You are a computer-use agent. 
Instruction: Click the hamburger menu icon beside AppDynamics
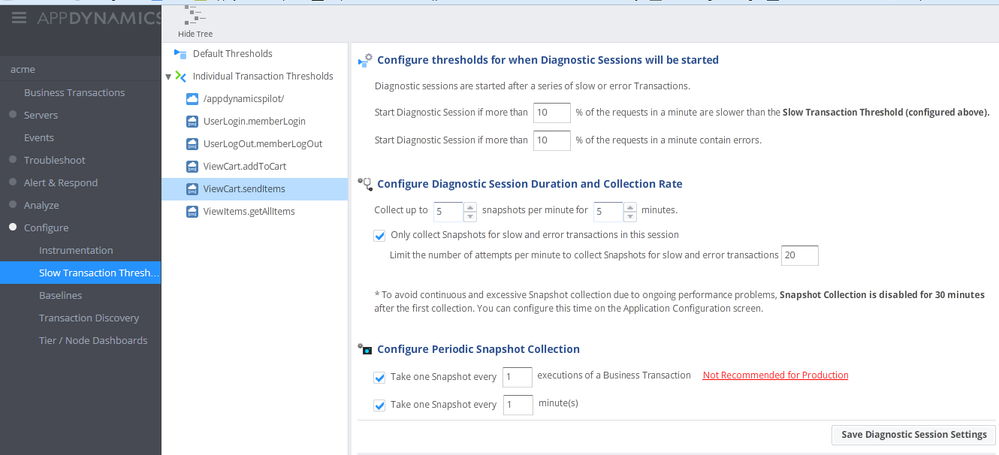tap(19, 18)
